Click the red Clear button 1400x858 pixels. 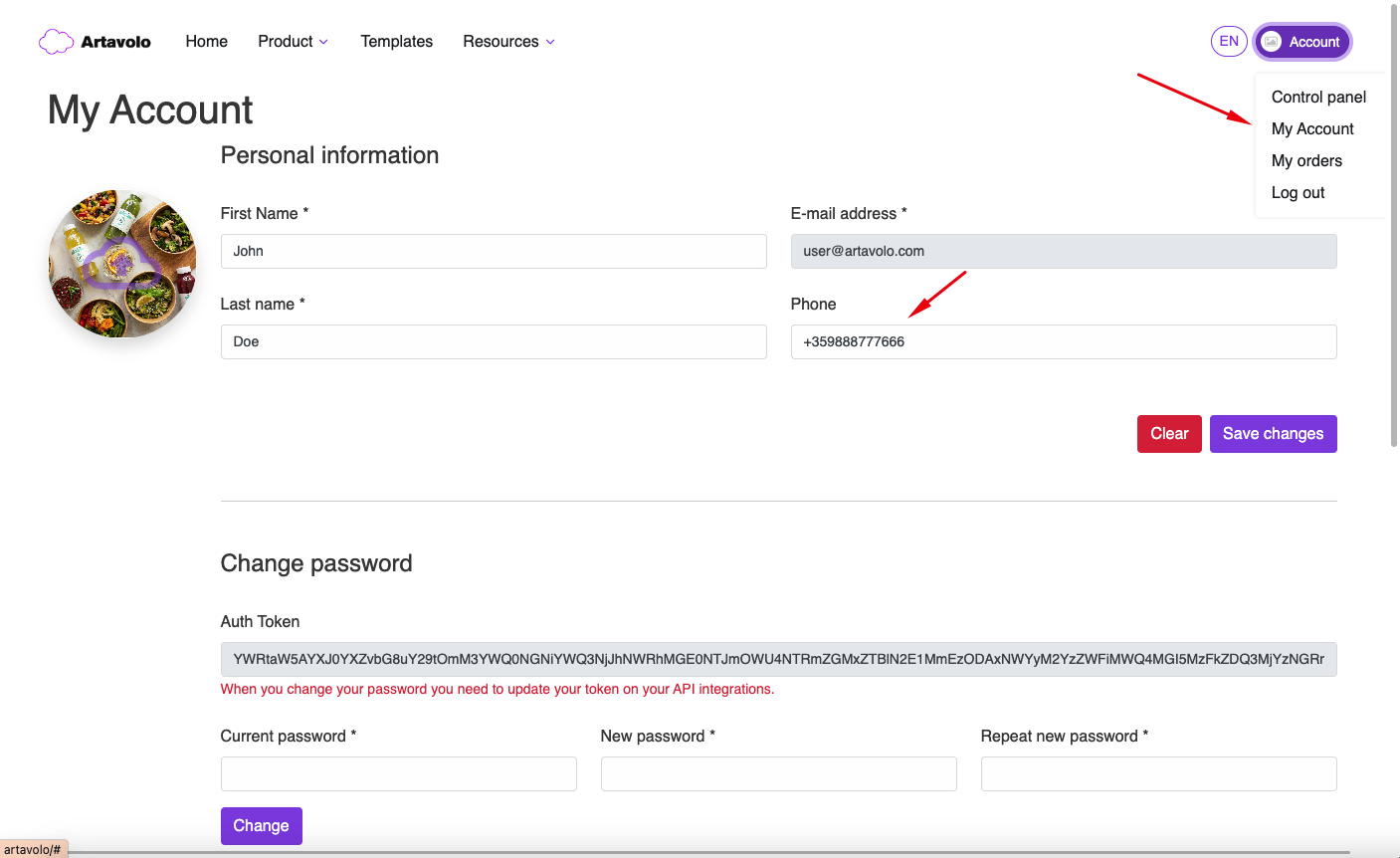(1169, 434)
